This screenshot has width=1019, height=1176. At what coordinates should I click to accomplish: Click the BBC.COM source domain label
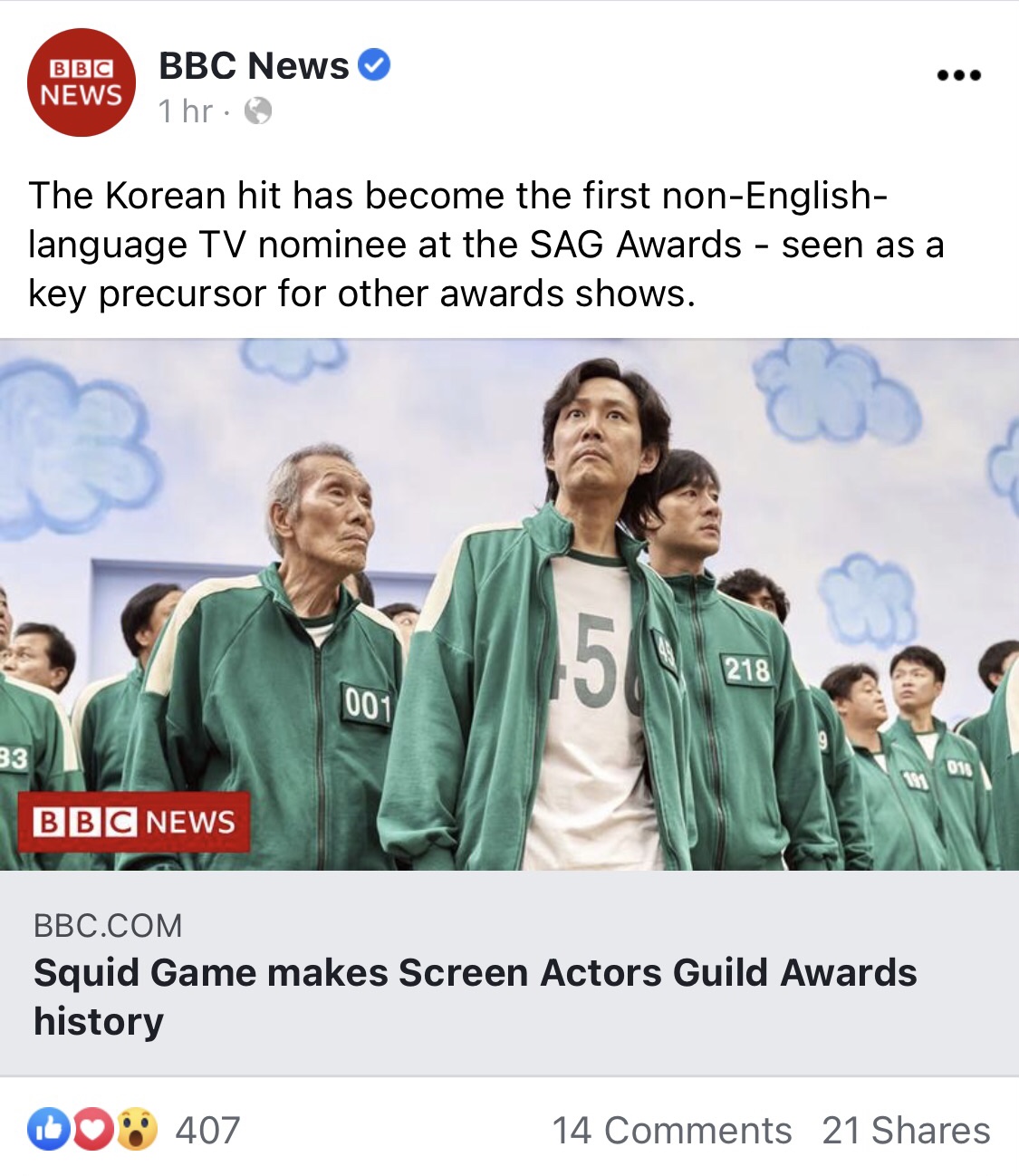point(108,926)
